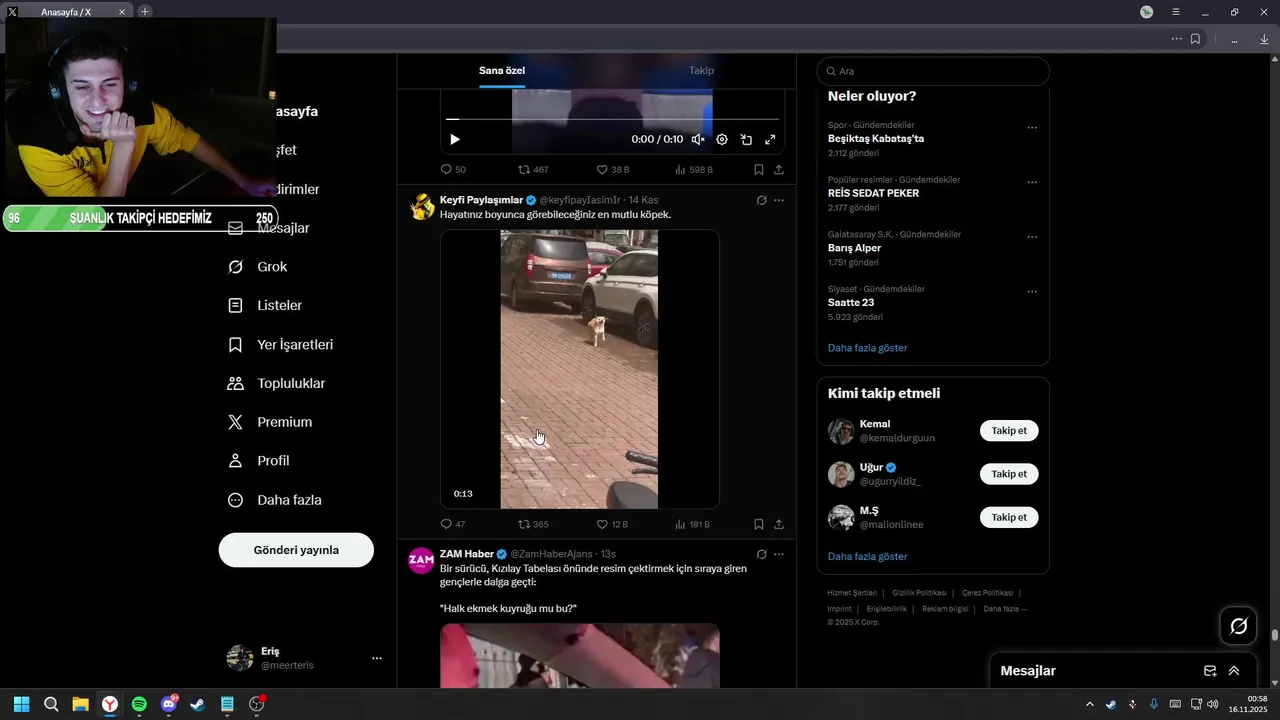Follow Kemal with Takip et
The image size is (1280, 720).
point(1009,431)
